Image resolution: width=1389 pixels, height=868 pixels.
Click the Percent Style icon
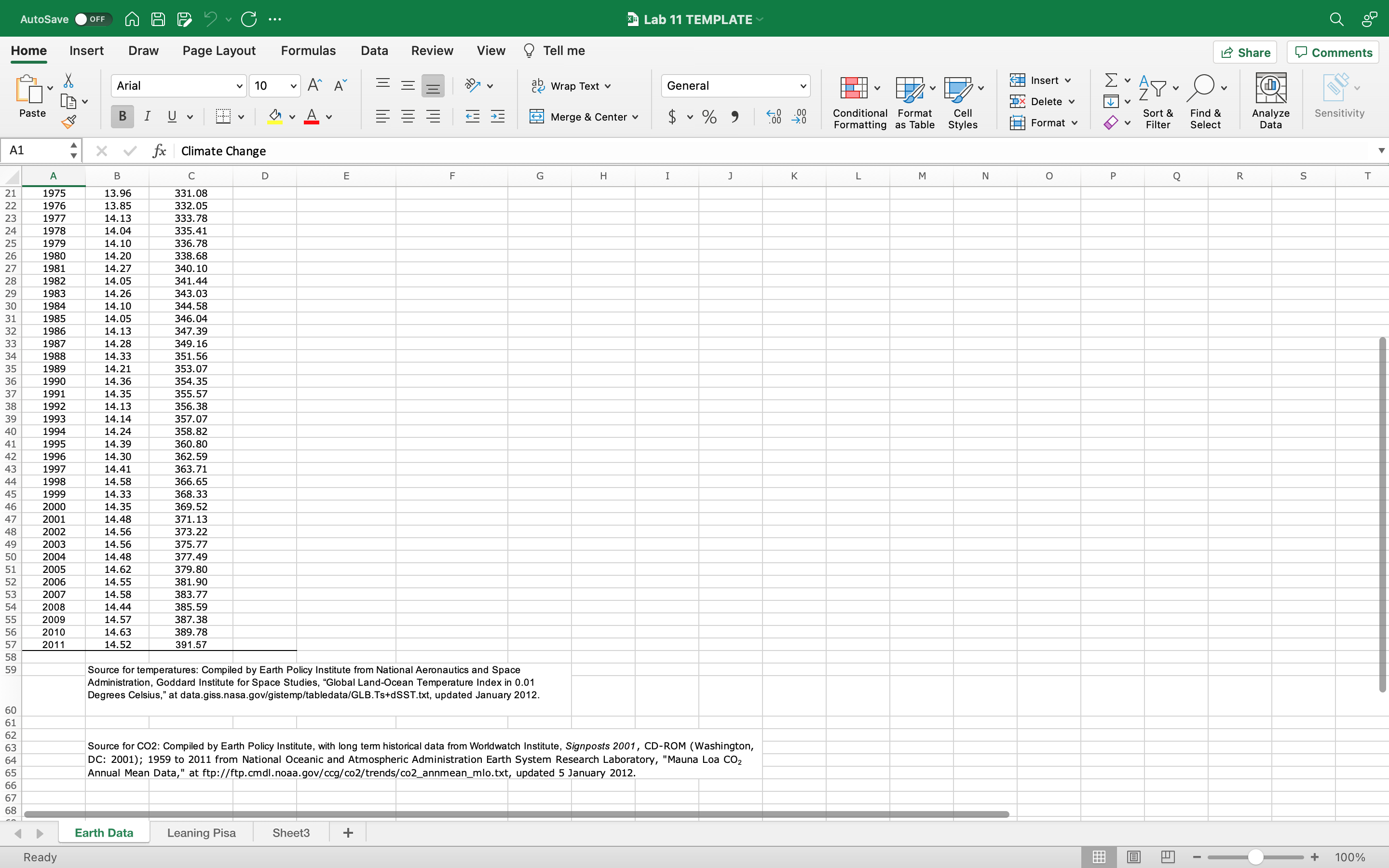click(709, 117)
